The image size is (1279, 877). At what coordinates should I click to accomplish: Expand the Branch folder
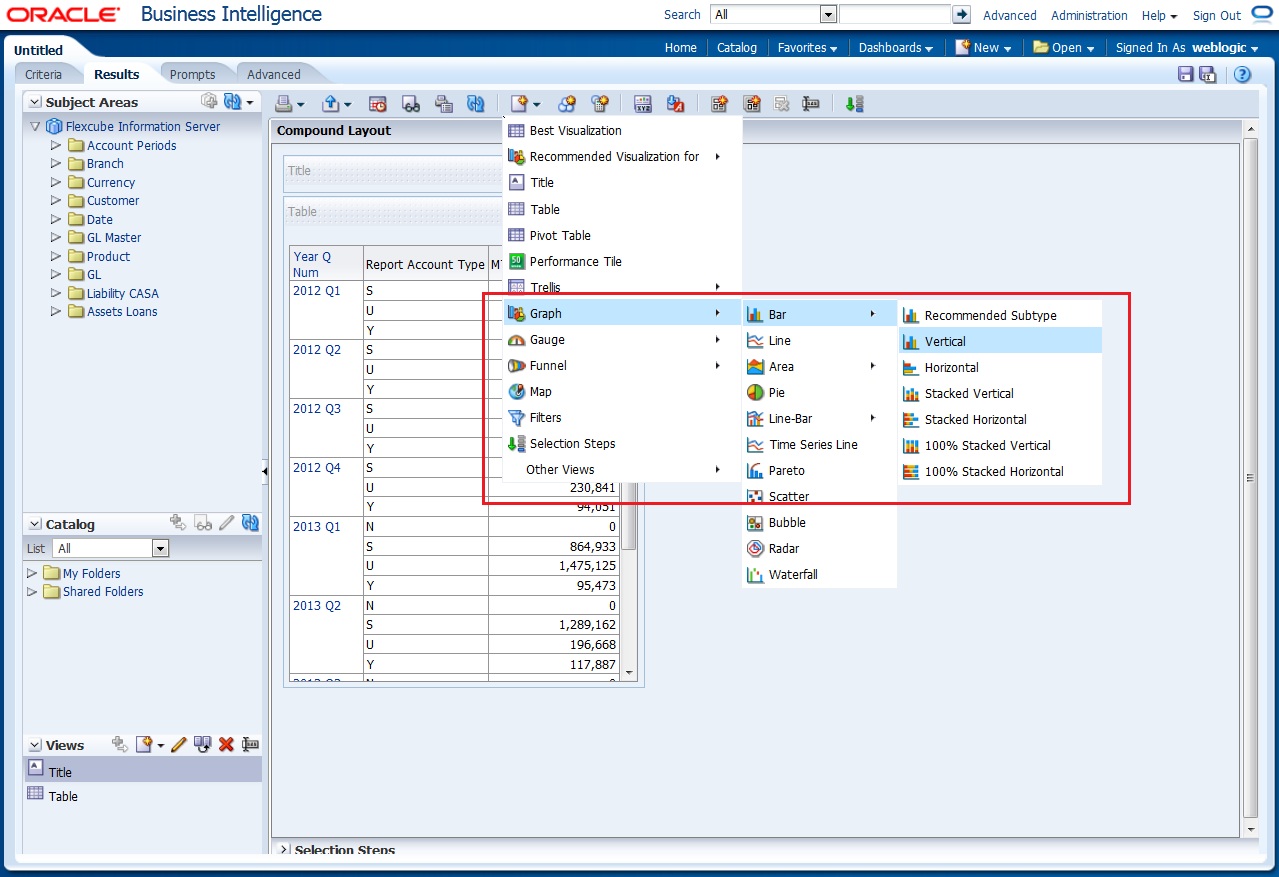[56, 164]
